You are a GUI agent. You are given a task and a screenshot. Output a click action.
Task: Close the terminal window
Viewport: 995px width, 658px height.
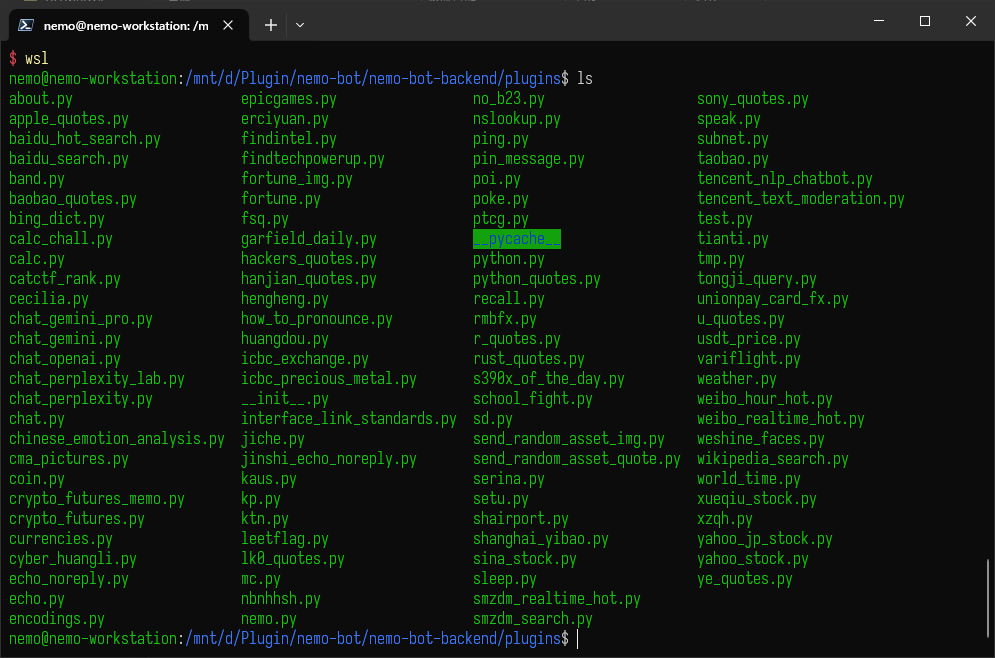[x=971, y=22]
